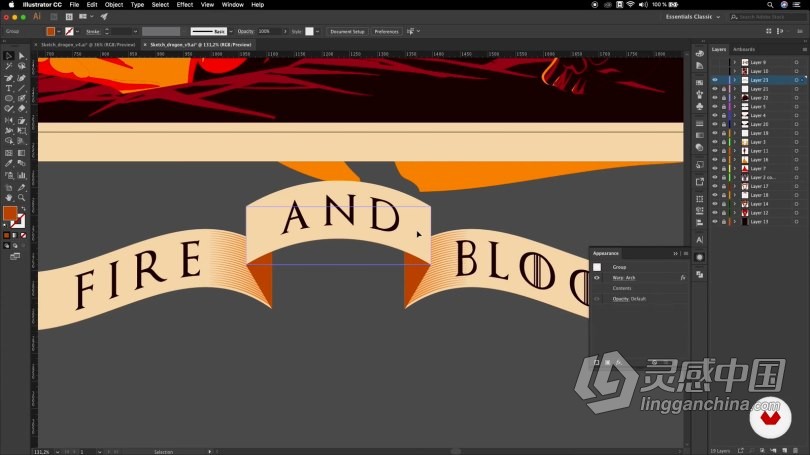
Task: Open the Object menu
Action: [x=114, y=5]
